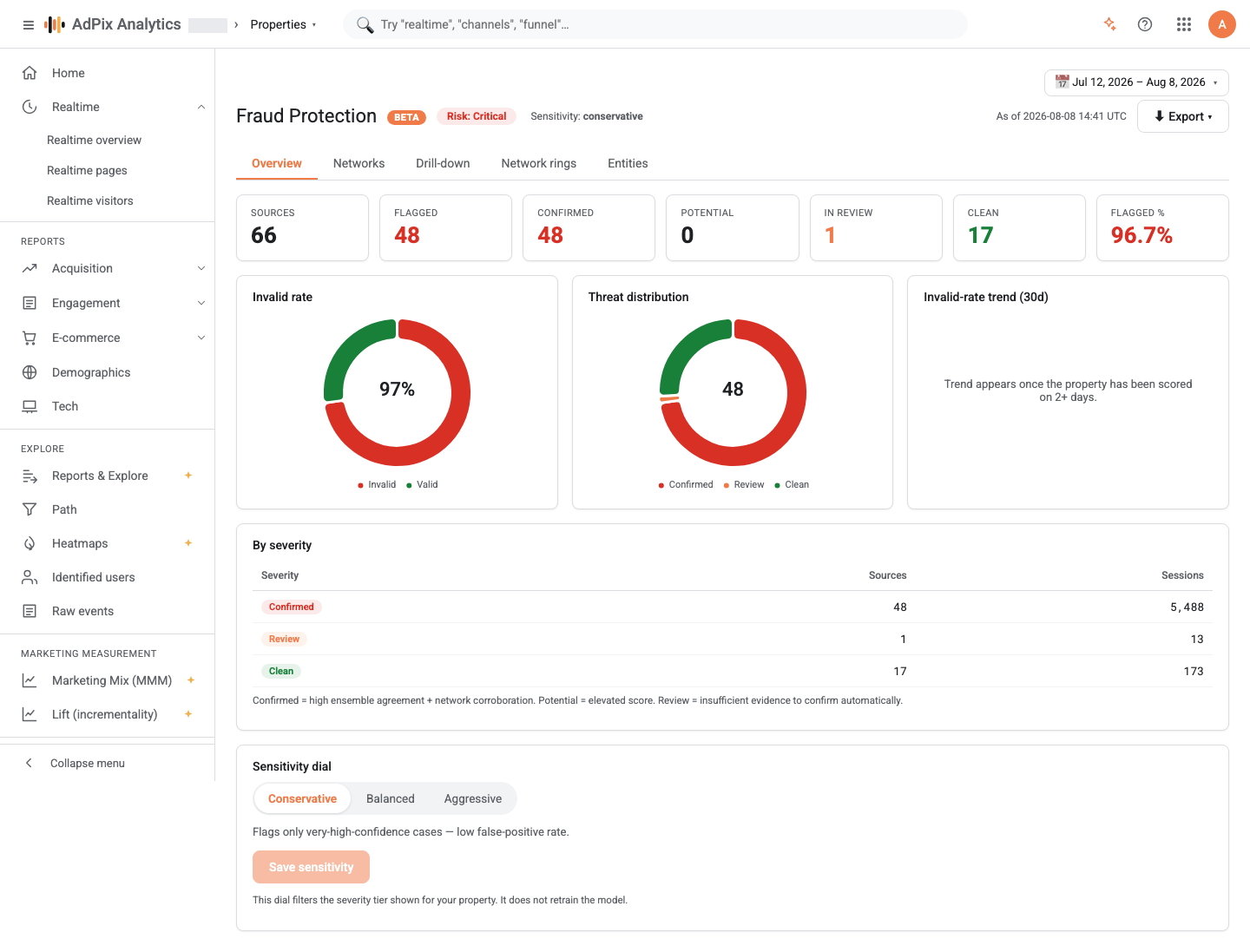Click the Marketing Mix chart icon

point(30,680)
